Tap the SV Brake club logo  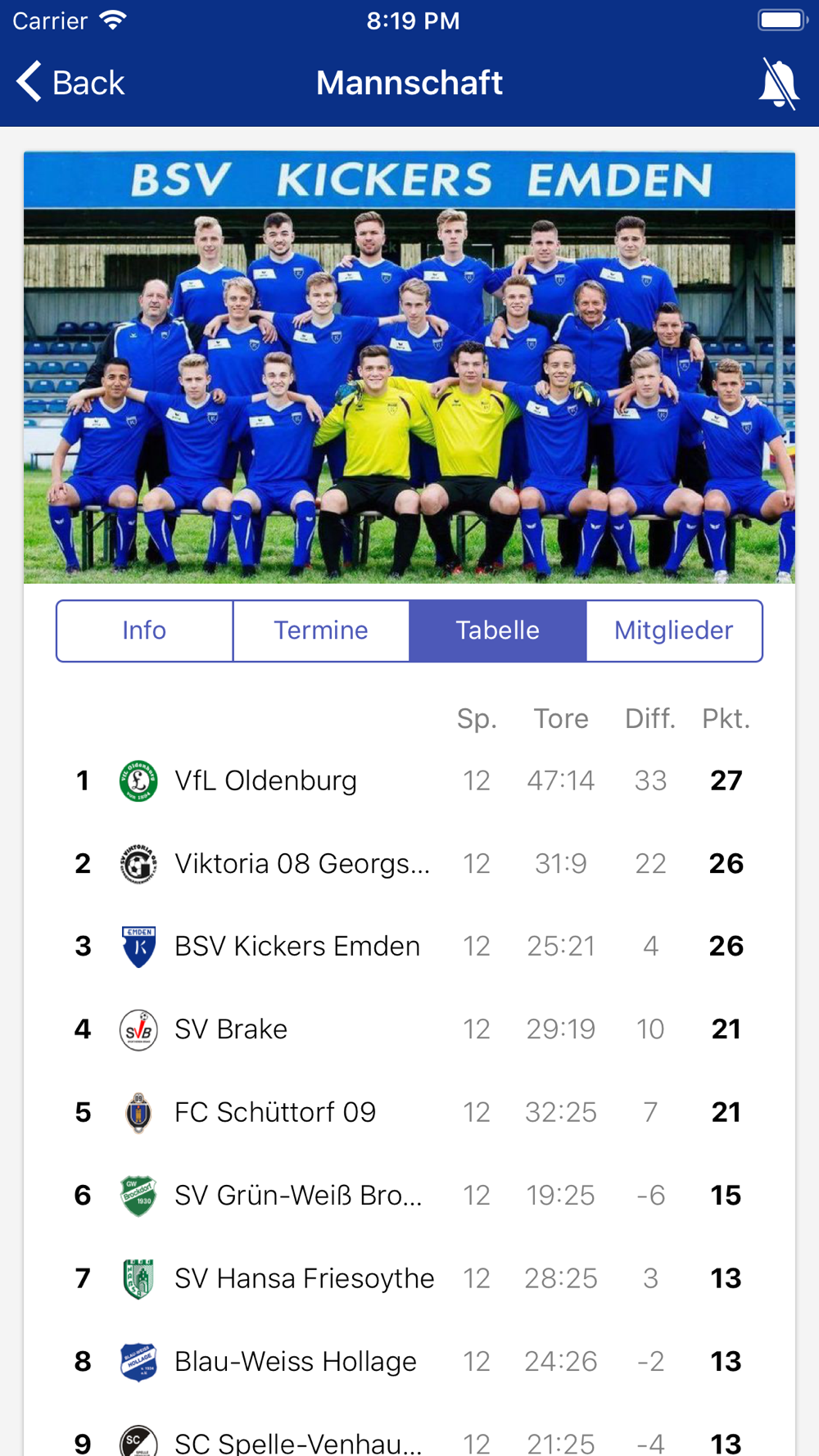pos(138,1029)
